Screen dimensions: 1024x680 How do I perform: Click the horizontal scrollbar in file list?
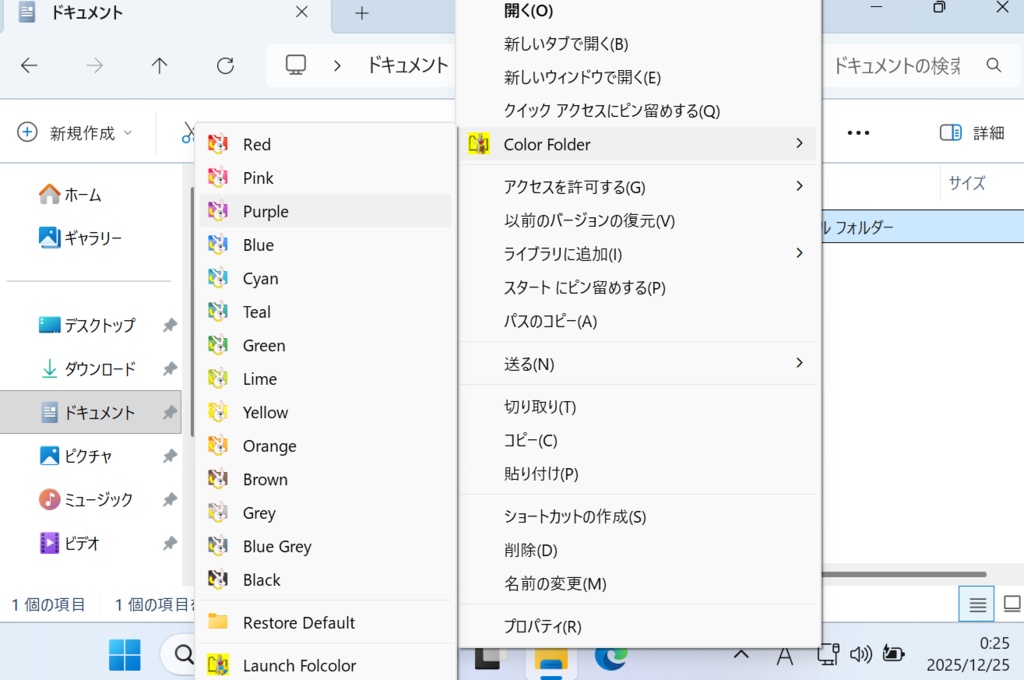904,574
